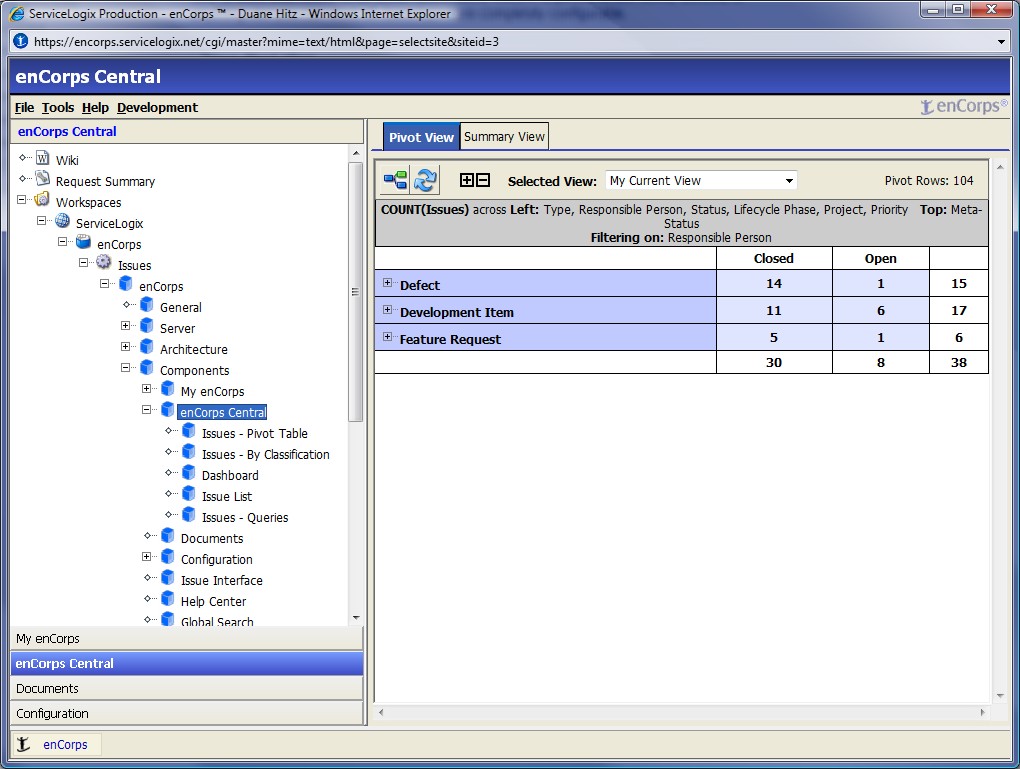The width and height of the screenshot is (1020, 769).
Task: Click the Request Summary icon
Action: [x=43, y=178]
